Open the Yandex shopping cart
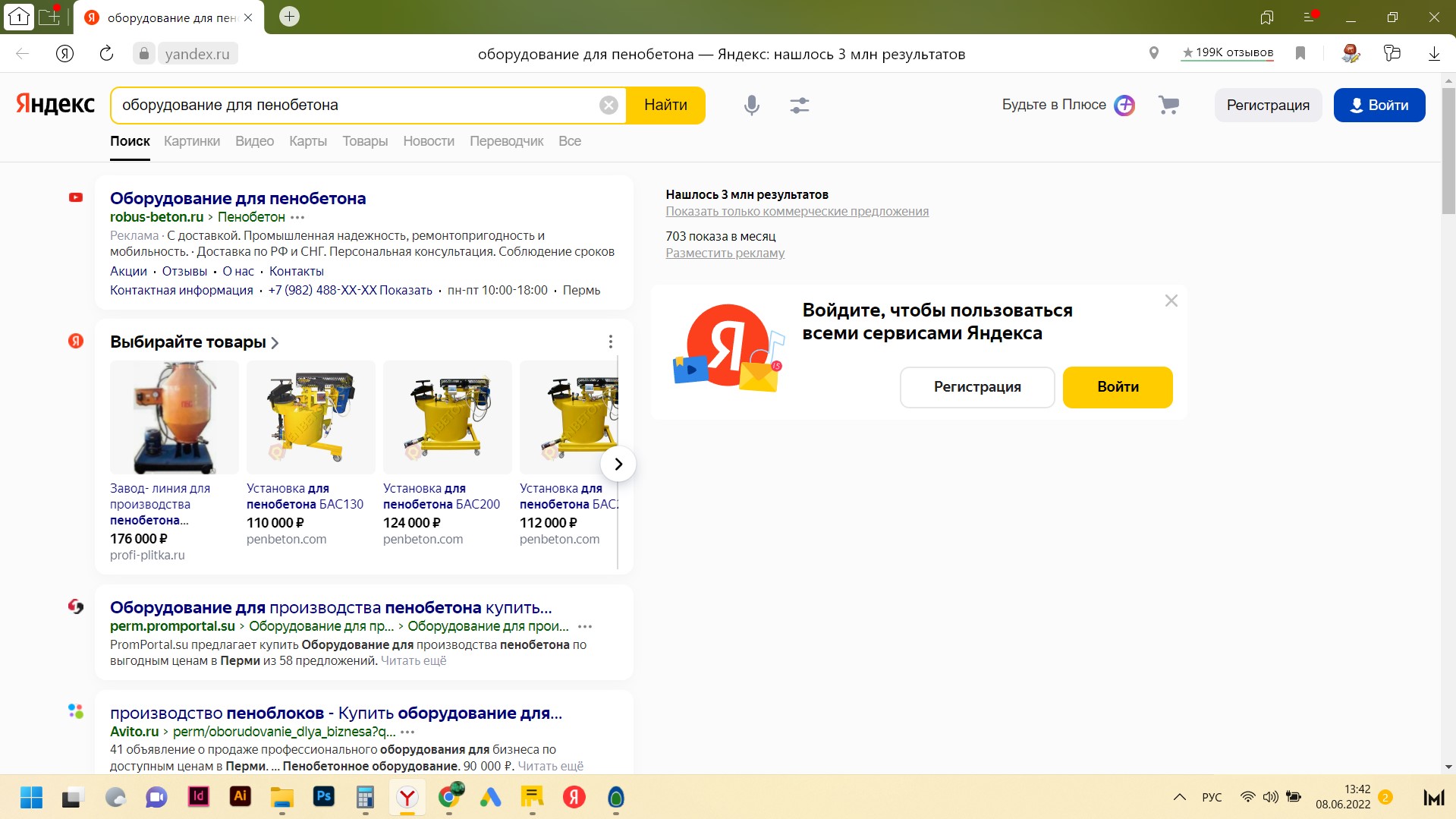This screenshot has width=1456, height=819. [1168, 106]
